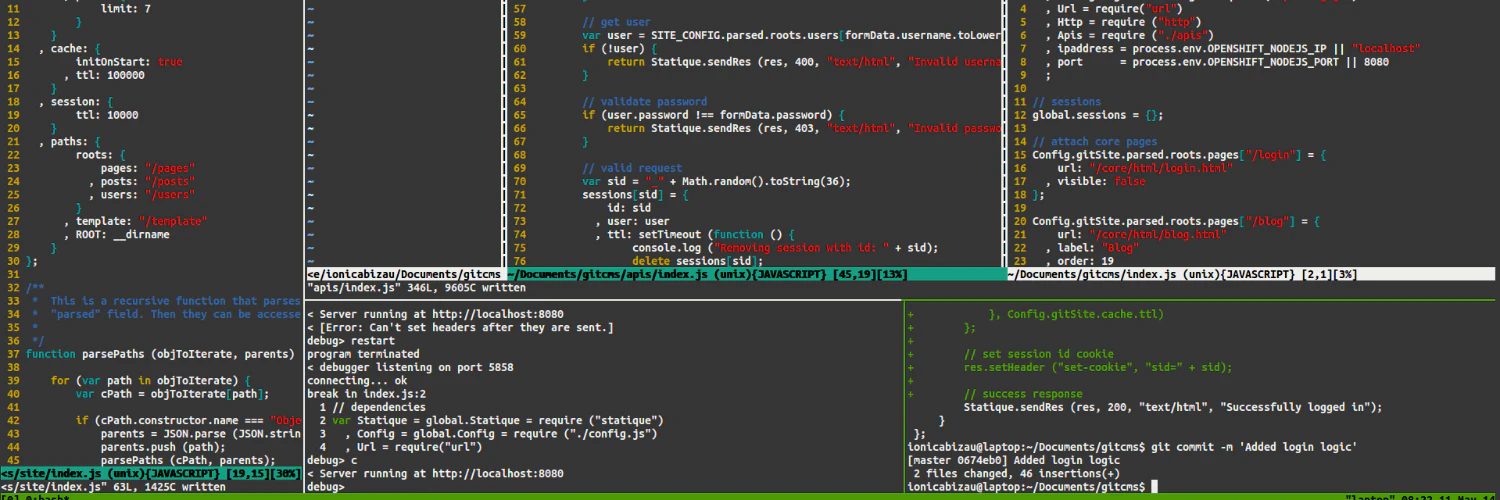Click the 'debug> restart' command line
Image resolution: width=1500 pixels, height=500 pixels.
pyautogui.click(x=350, y=341)
